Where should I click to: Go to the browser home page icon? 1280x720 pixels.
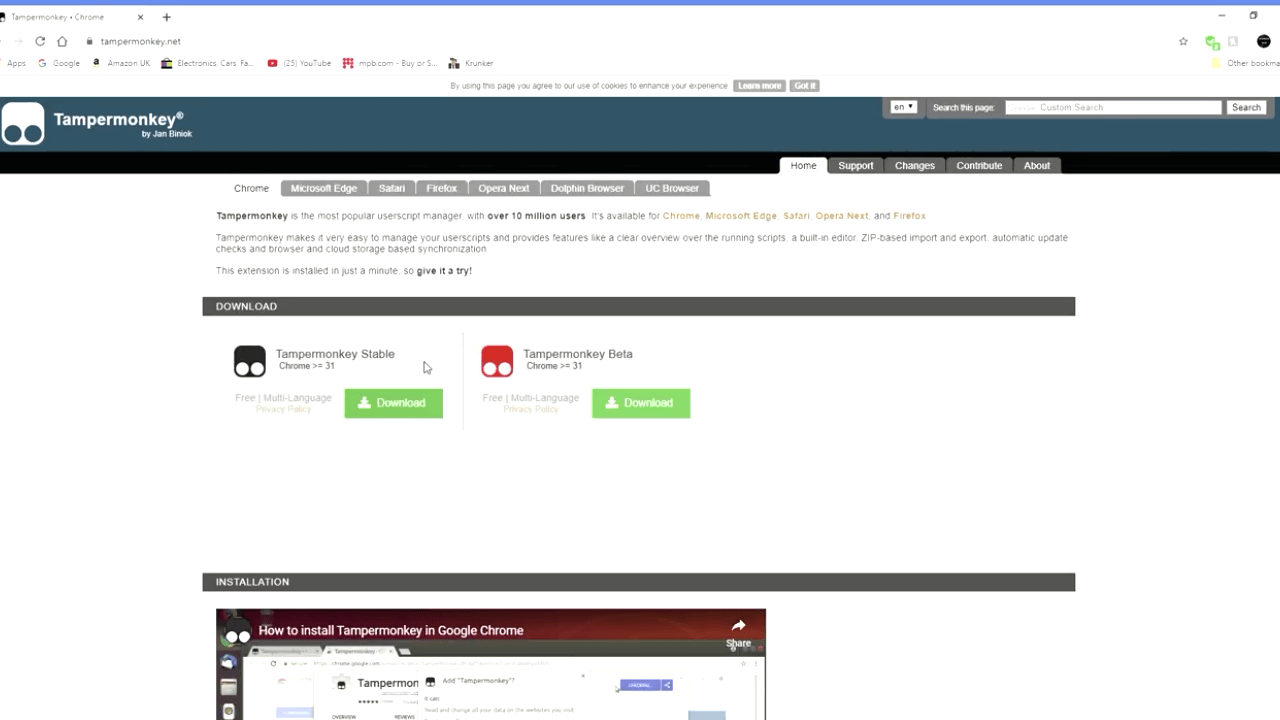(62, 41)
